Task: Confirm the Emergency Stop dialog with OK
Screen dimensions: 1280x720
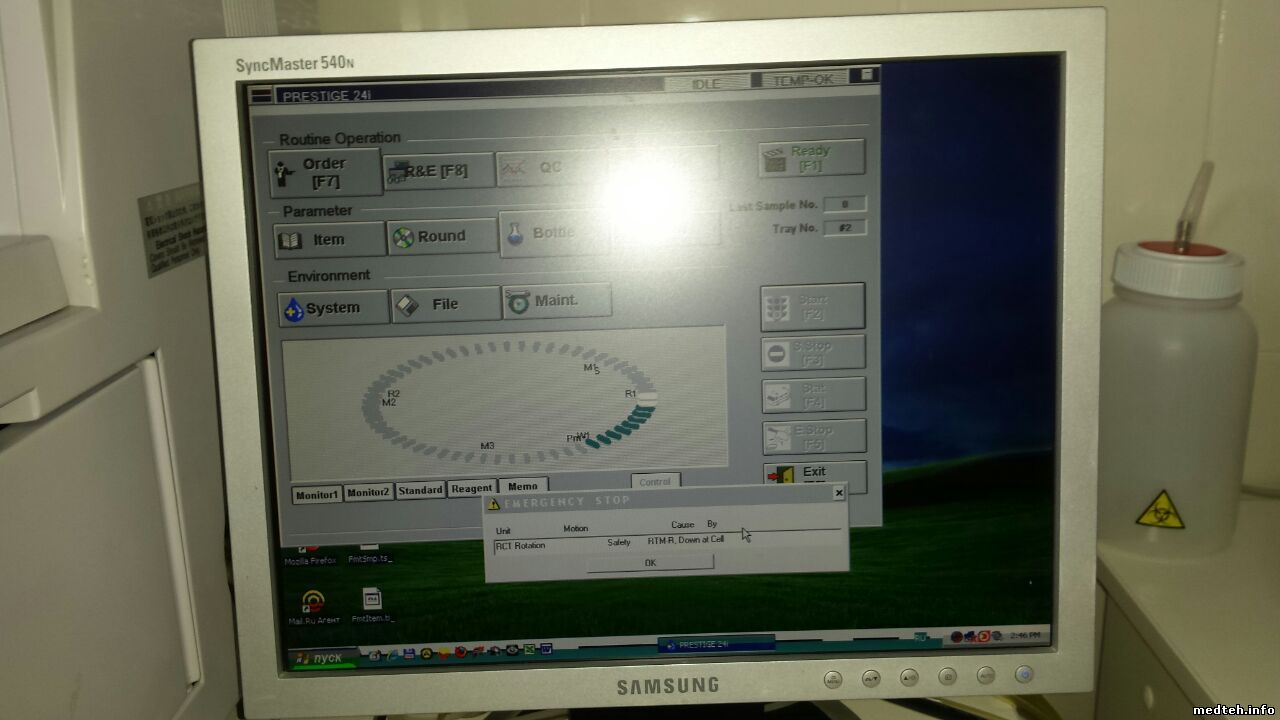Action: [x=650, y=563]
